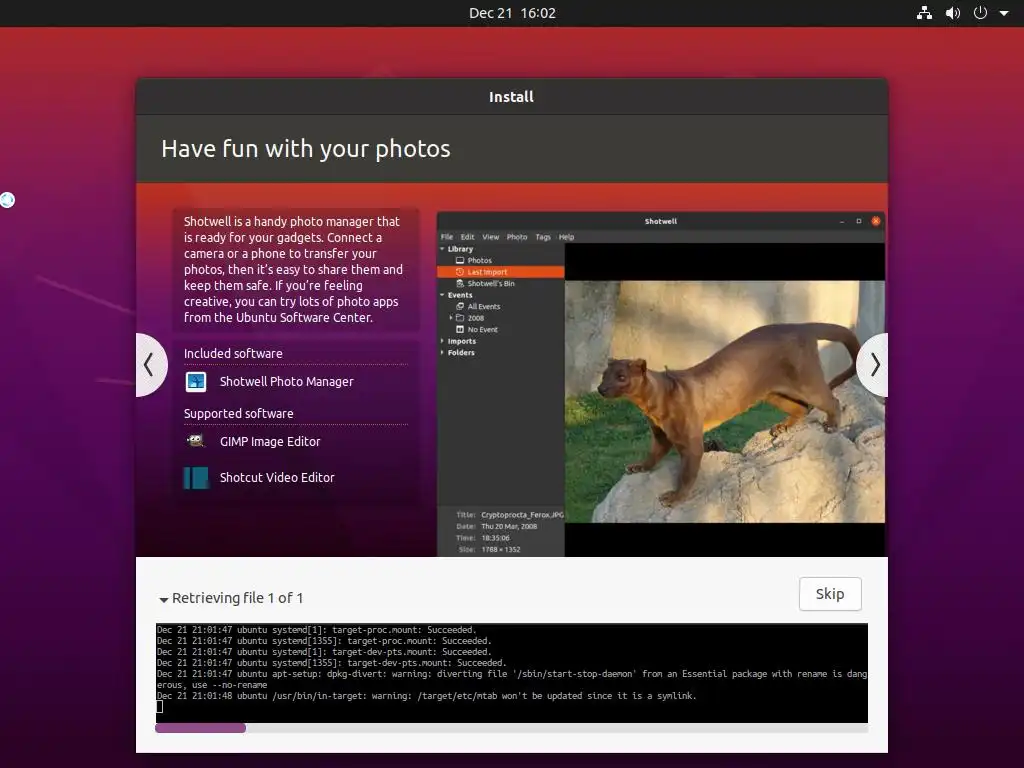The image size is (1024, 768).
Task: Click the 'Have fun with your photos' heading
Action: [x=306, y=149]
